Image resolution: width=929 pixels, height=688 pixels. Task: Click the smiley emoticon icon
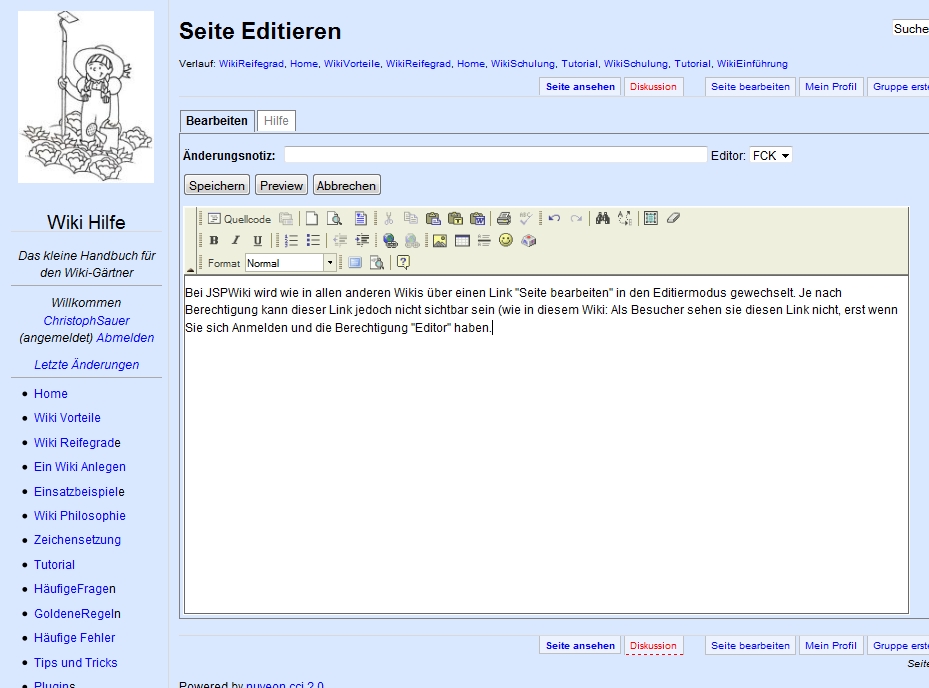click(x=506, y=240)
